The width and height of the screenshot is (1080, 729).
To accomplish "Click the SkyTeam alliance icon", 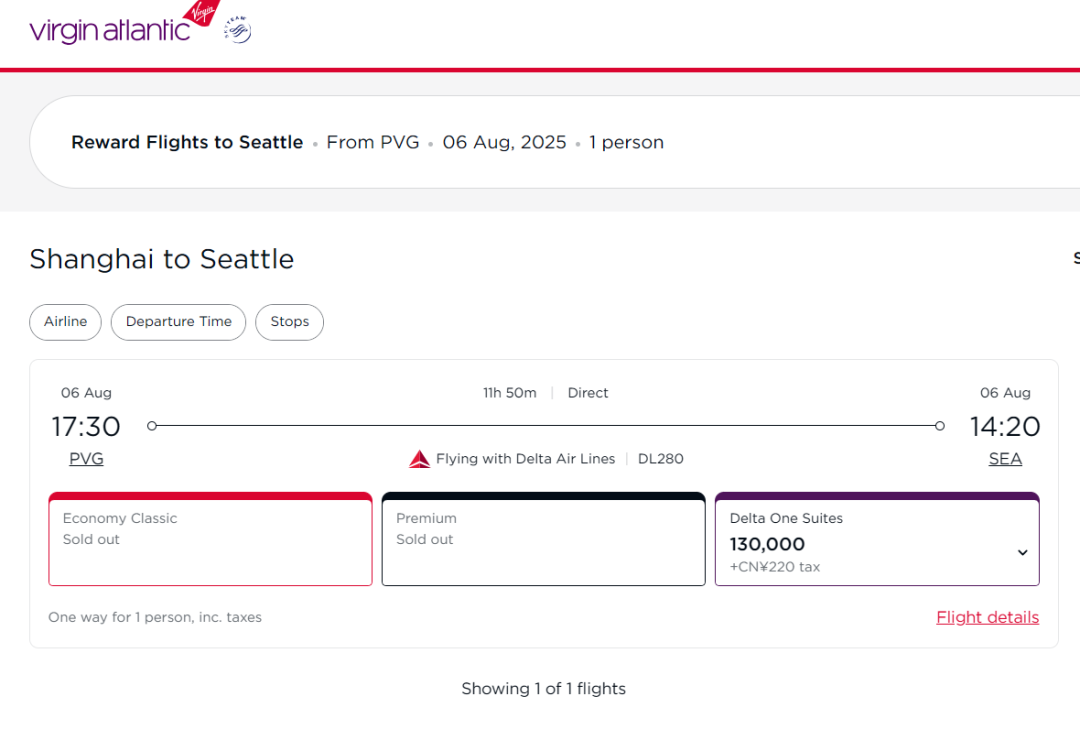I will (x=237, y=30).
